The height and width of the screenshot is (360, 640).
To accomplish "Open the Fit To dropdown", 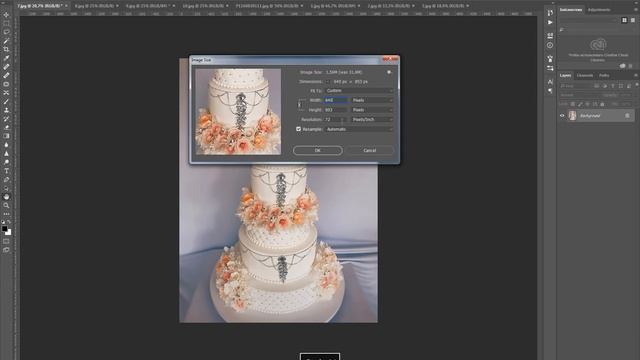I will click(359, 91).
